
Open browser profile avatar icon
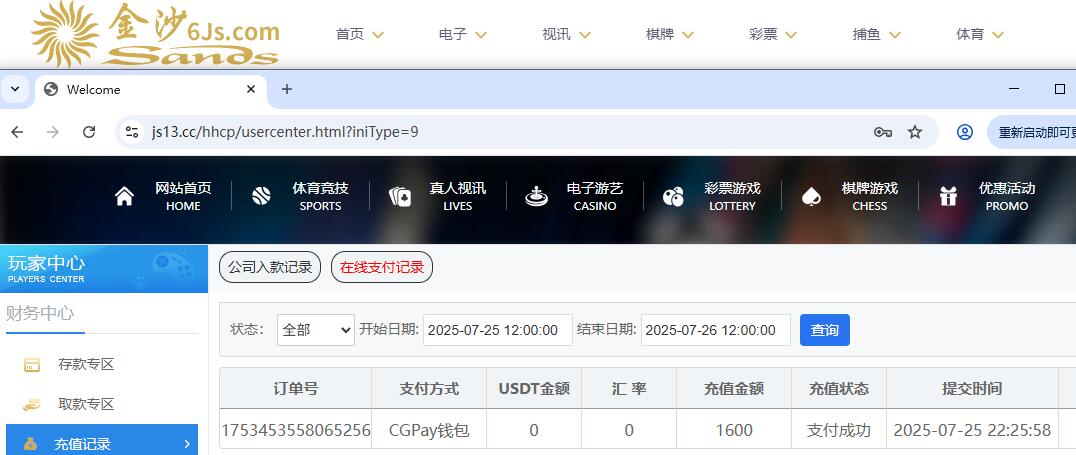(x=964, y=132)
